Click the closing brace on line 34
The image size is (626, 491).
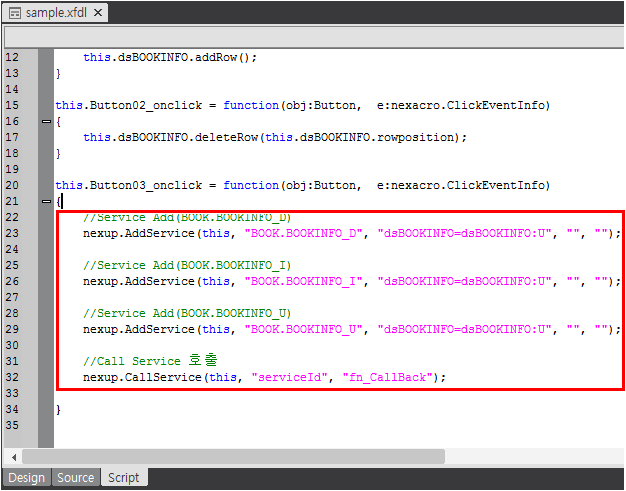click(x=58, y=409)
